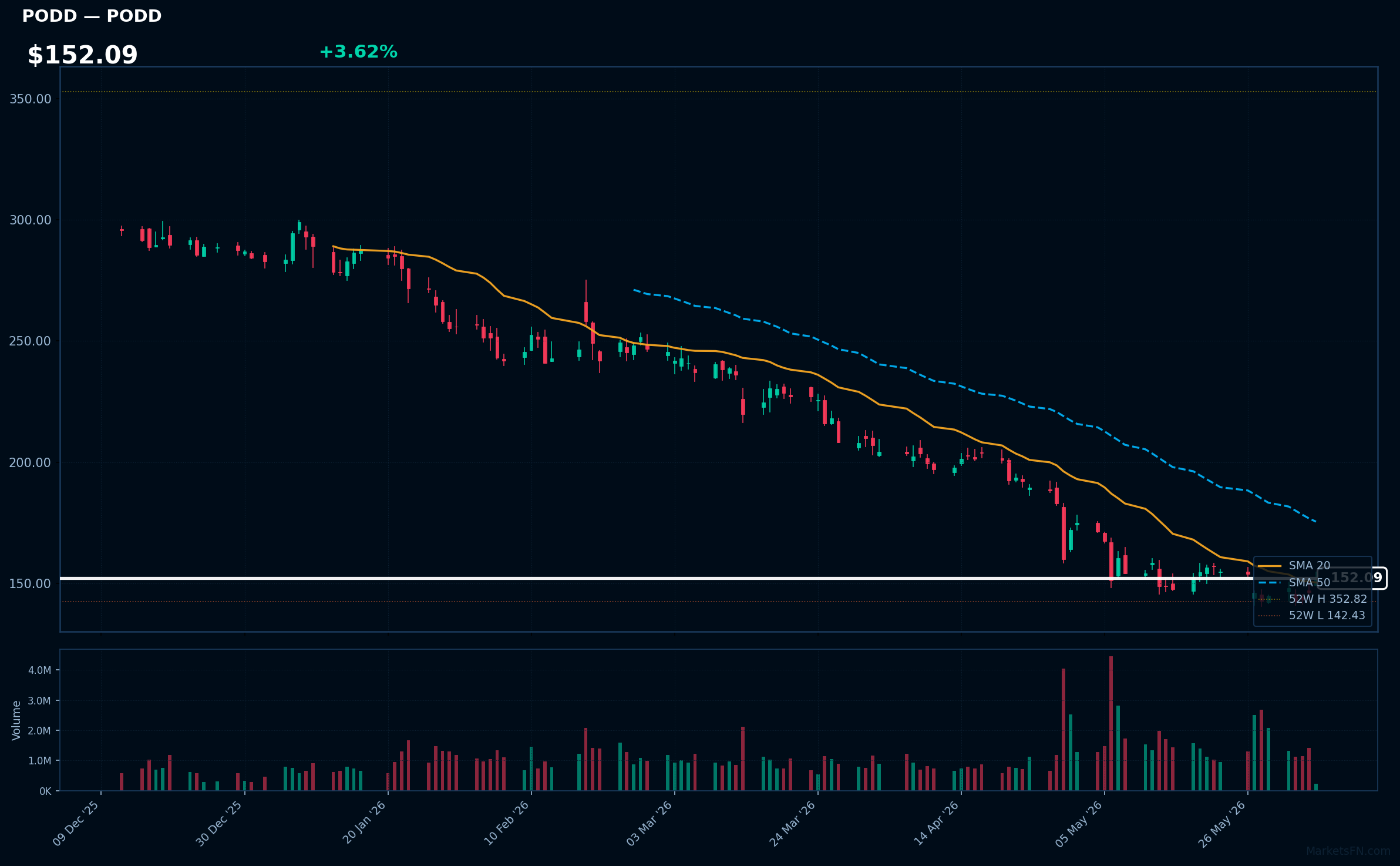Click the 2.0M volume axis label
Image resolution: width=1400 pixels, height=866 pixels.
tap(40, 731)
